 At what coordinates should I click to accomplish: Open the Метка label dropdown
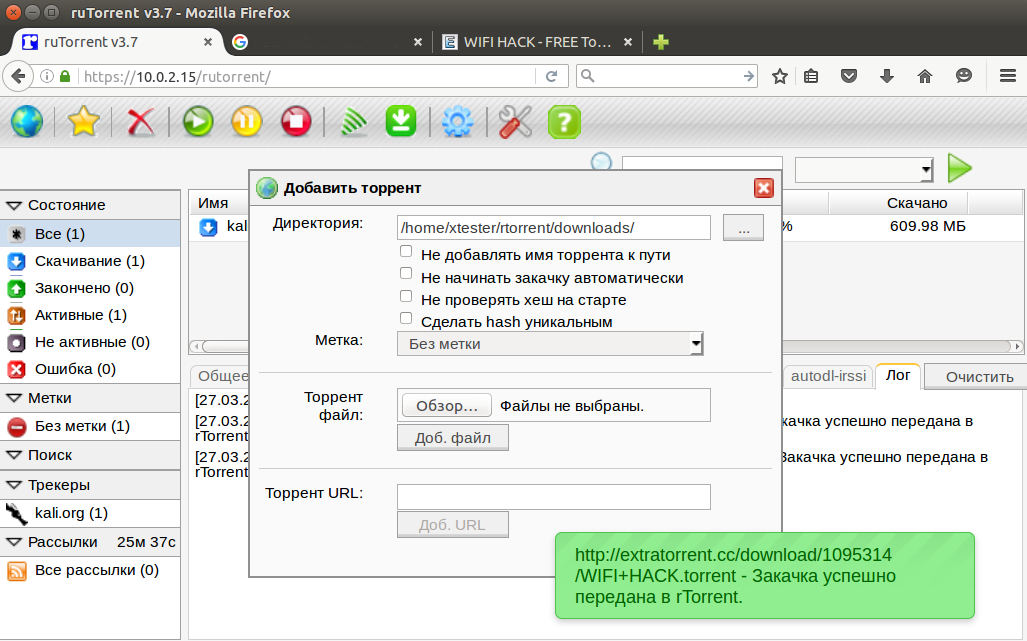pyautogui.click(x=550, y=344)
